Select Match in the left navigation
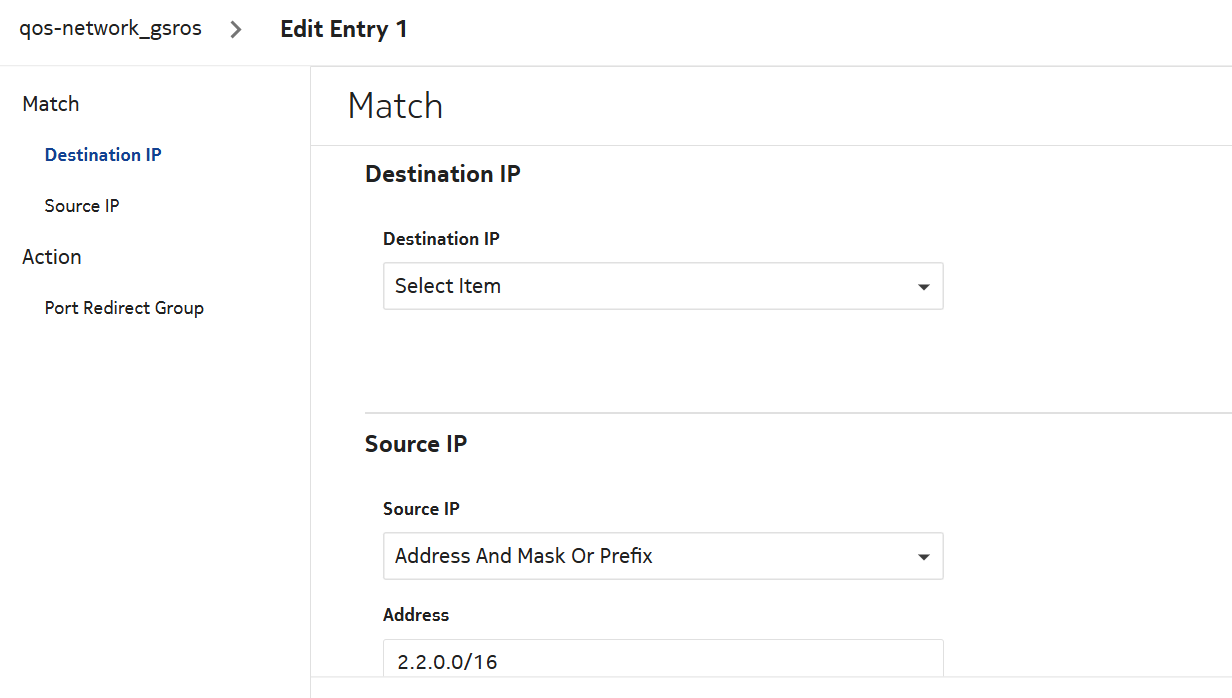 tap(51, 104)
